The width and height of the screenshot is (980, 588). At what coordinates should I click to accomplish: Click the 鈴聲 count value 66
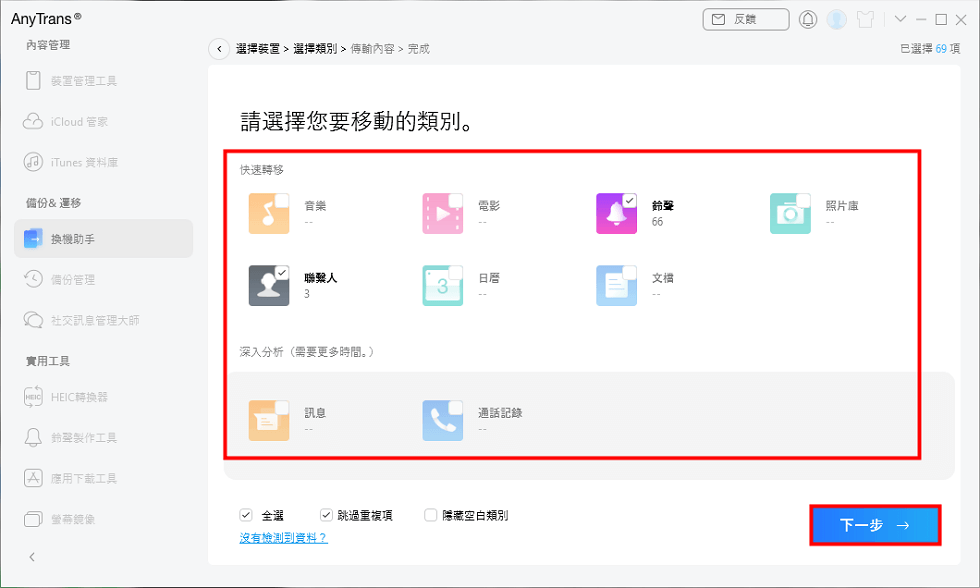tap(658, 222)
